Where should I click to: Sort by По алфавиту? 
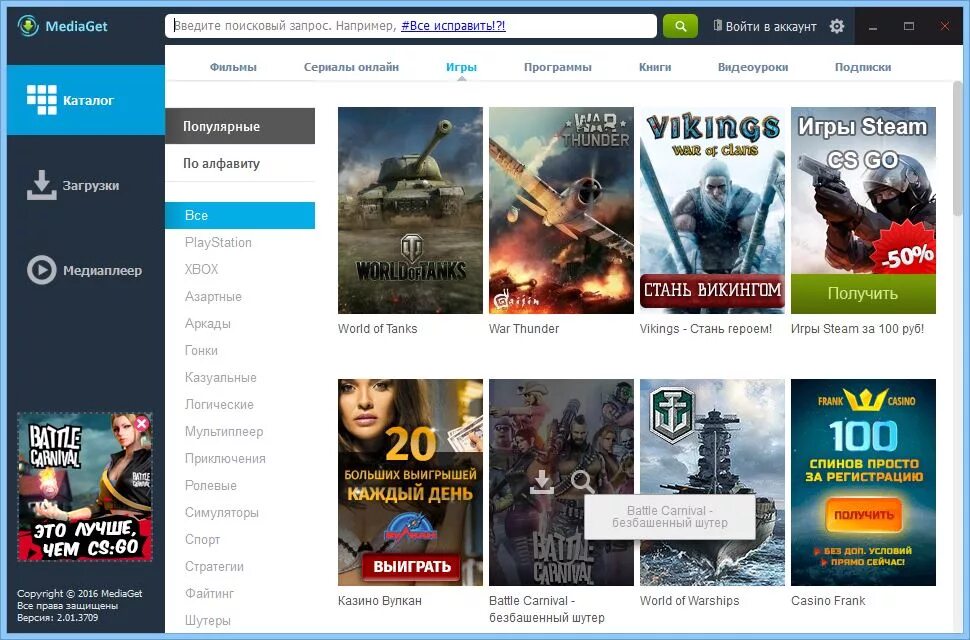240,163
